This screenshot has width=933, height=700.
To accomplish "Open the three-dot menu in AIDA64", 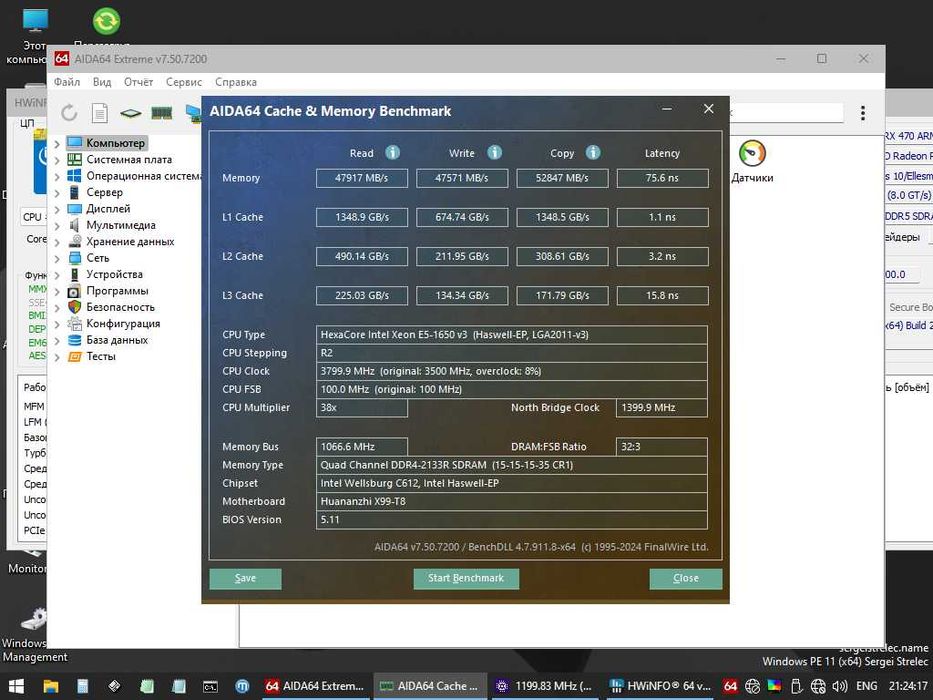I will (x=863, y=113).
